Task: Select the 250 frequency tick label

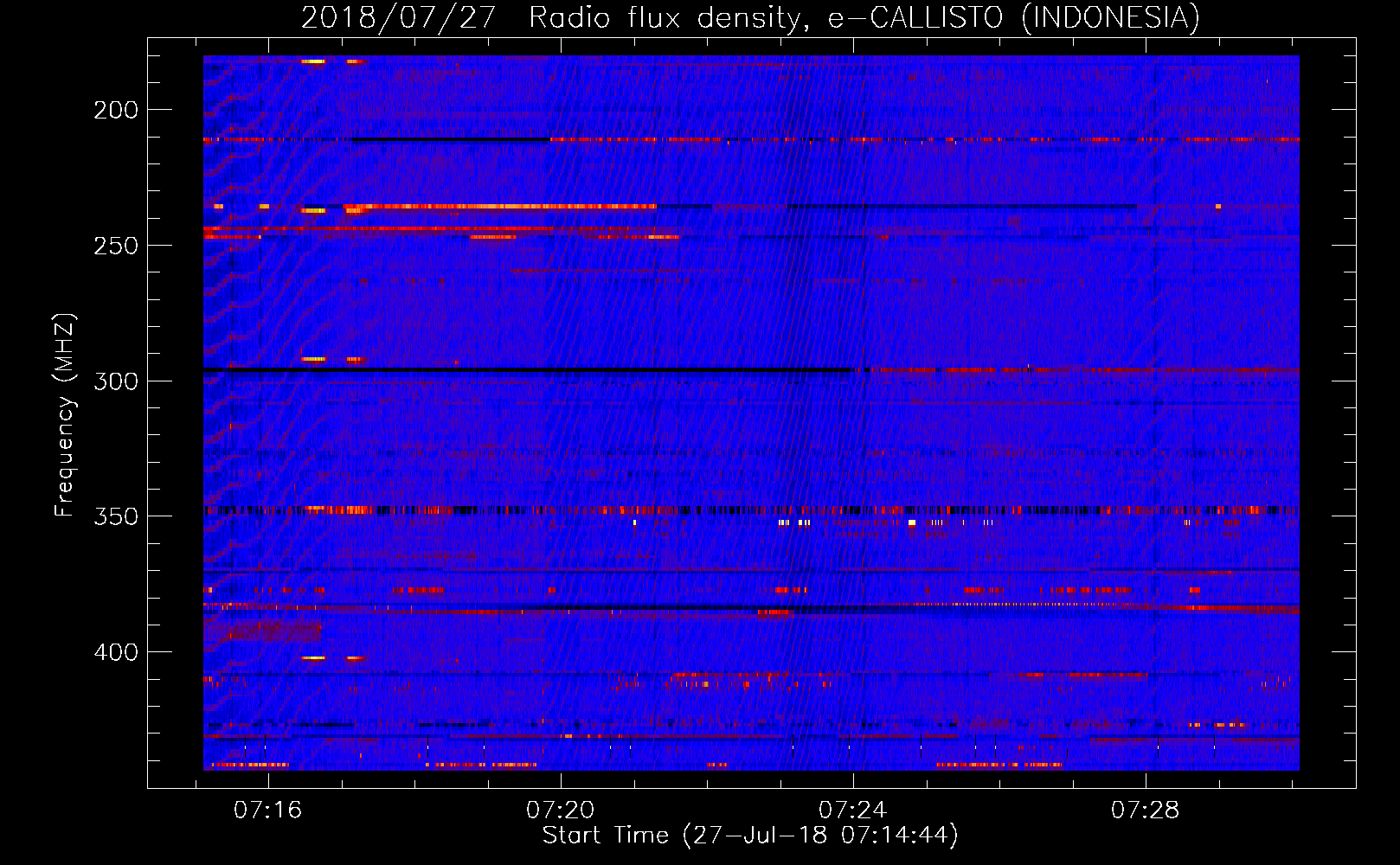Action: [116, 246]
